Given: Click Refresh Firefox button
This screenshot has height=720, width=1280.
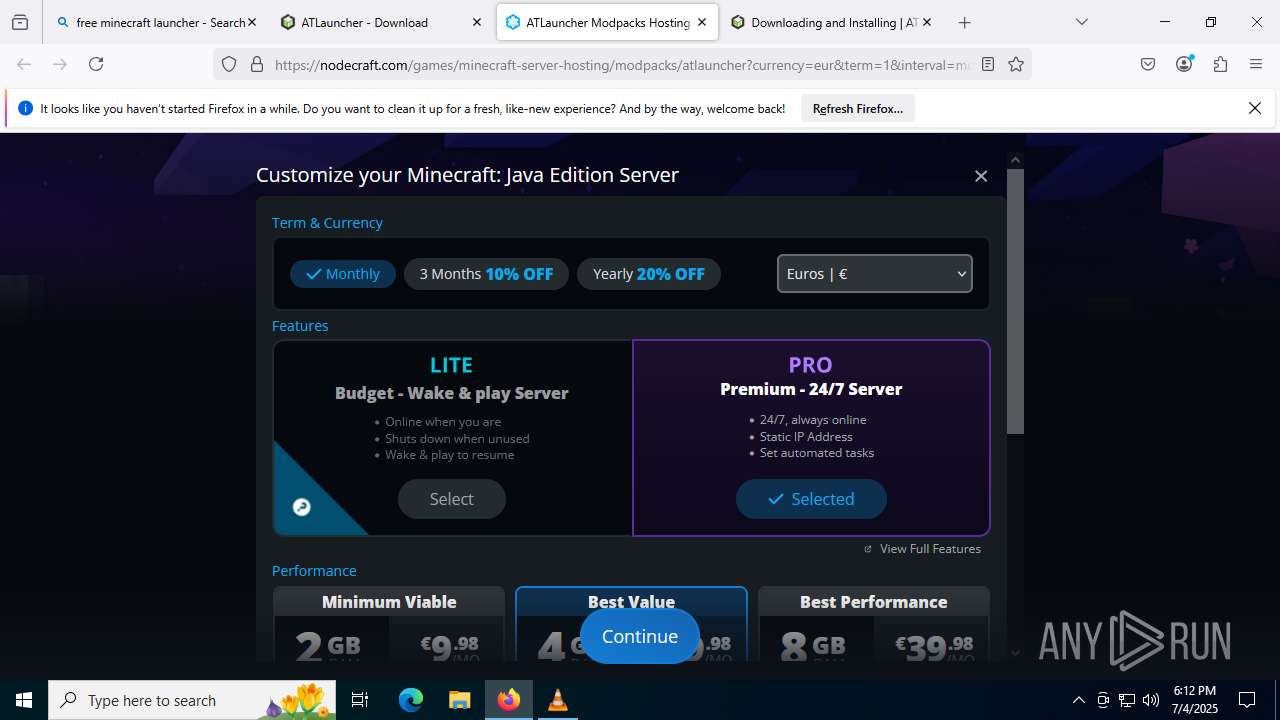Looking at the screenshot, I should click(x=858, y=108).
